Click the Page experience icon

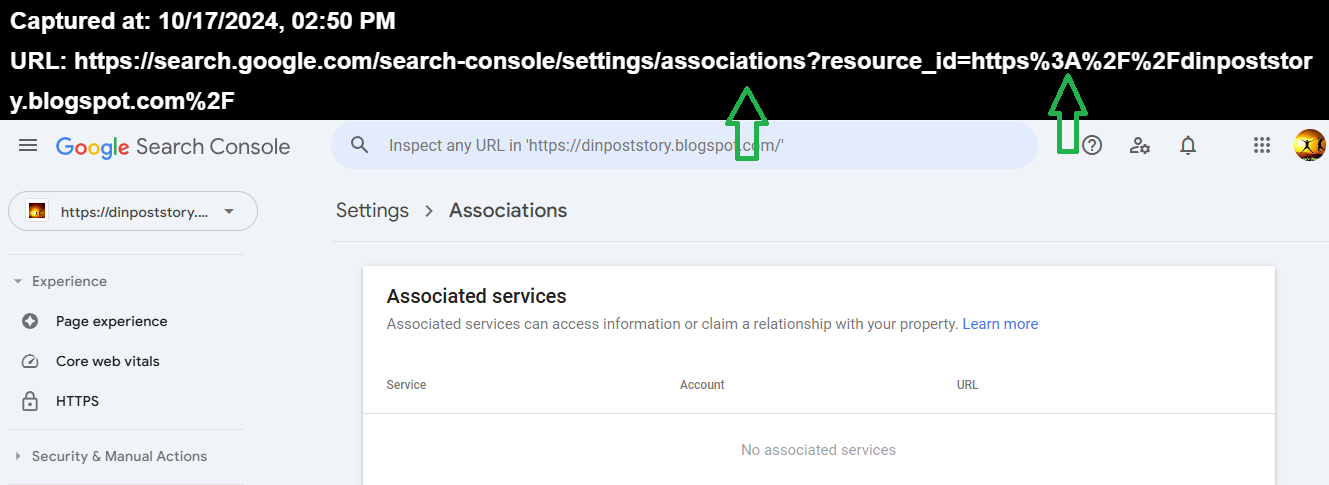point(30,321)
